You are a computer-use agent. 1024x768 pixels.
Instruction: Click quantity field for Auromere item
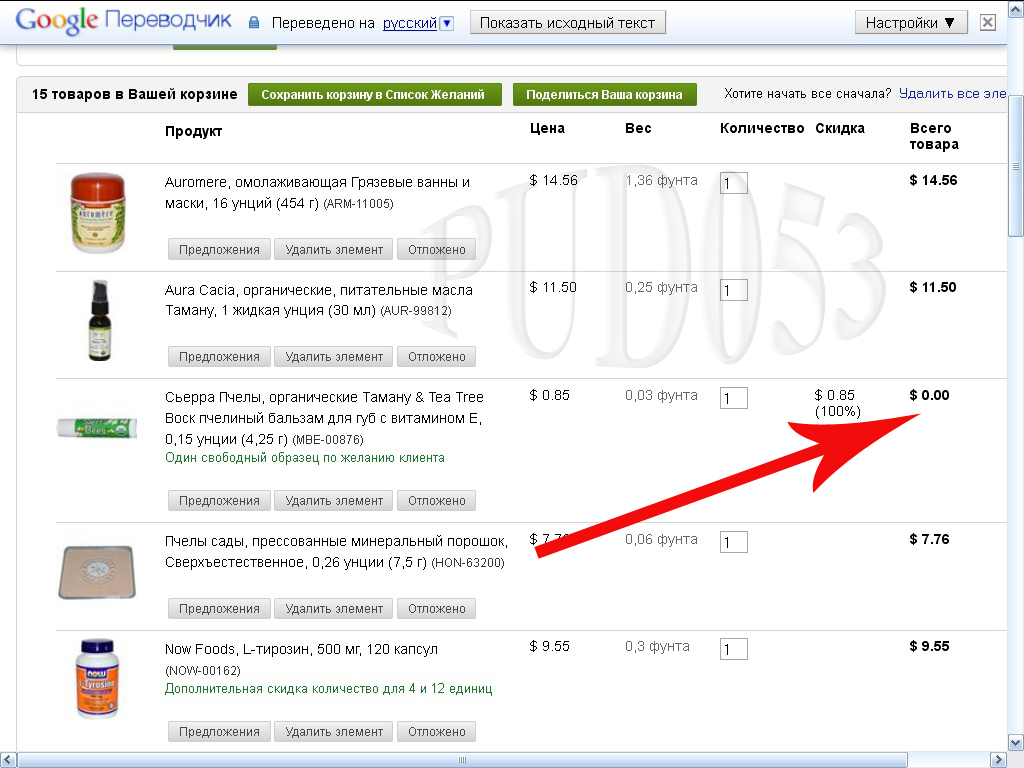733,183
